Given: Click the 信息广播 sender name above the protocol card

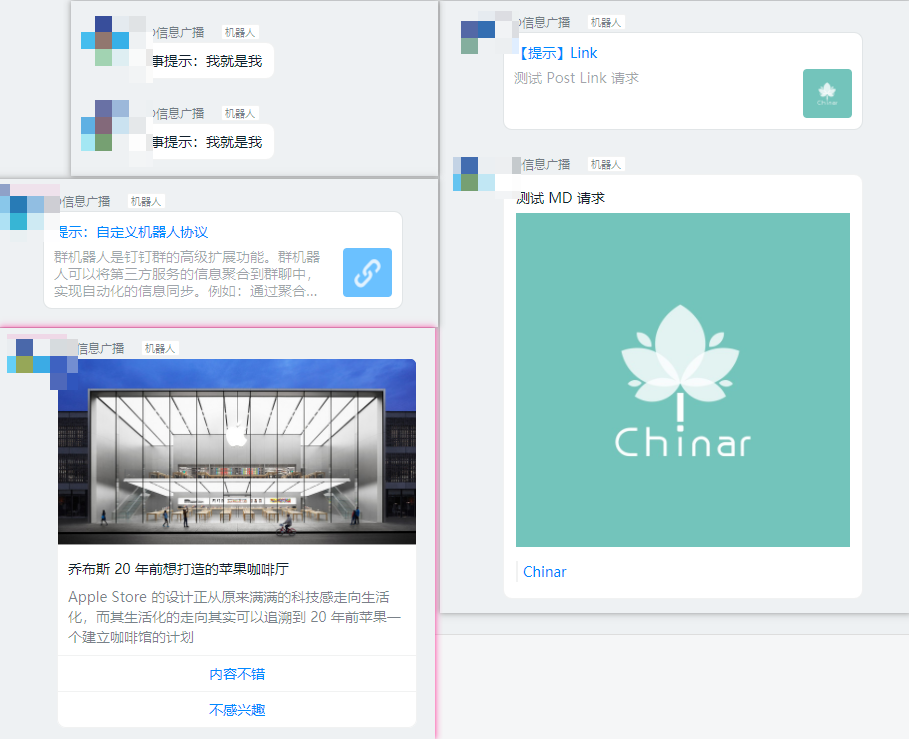Looking at the screenshot, I should pos(87,200).
